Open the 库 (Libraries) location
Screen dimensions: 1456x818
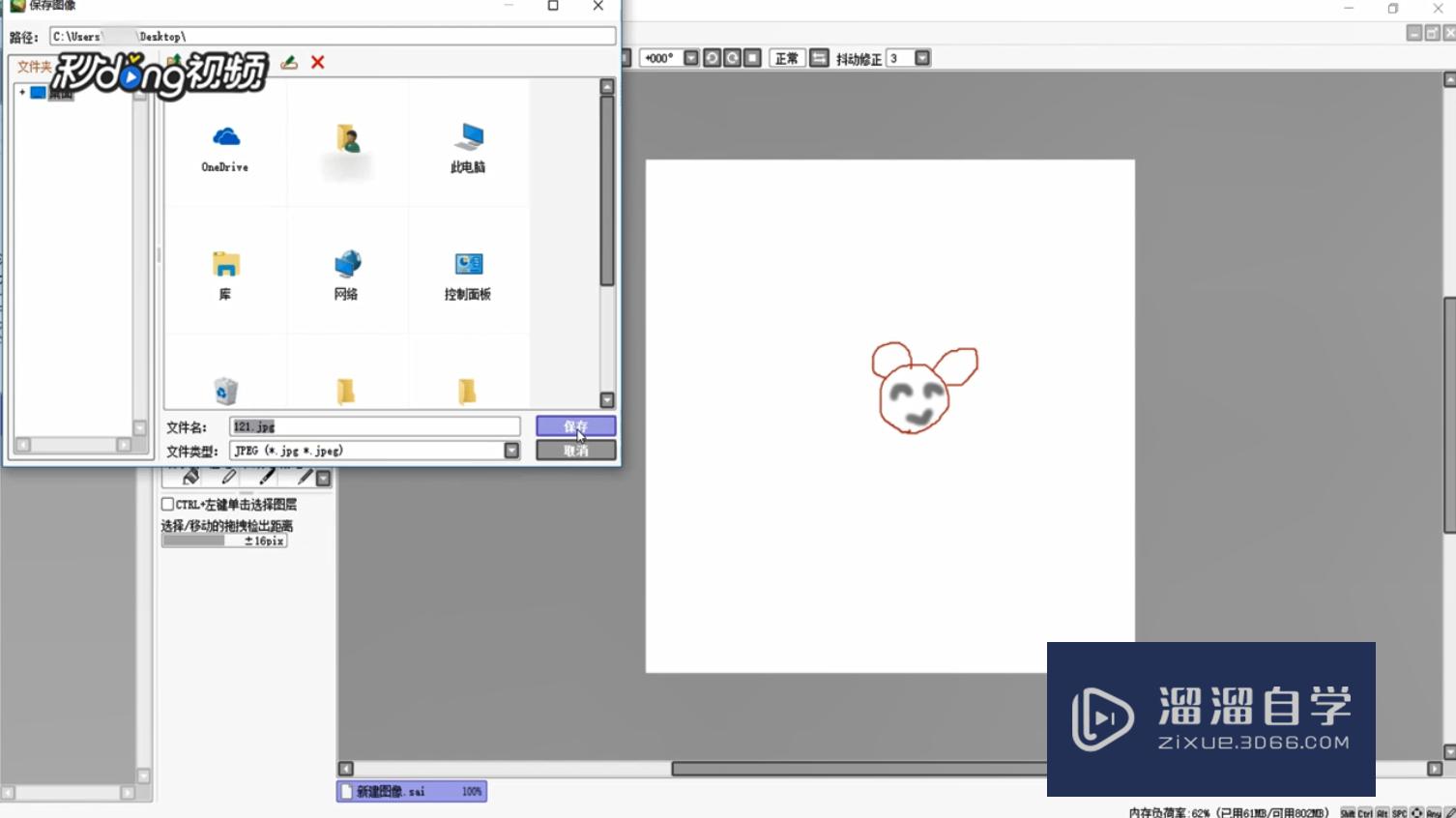(x=225, y=275)
